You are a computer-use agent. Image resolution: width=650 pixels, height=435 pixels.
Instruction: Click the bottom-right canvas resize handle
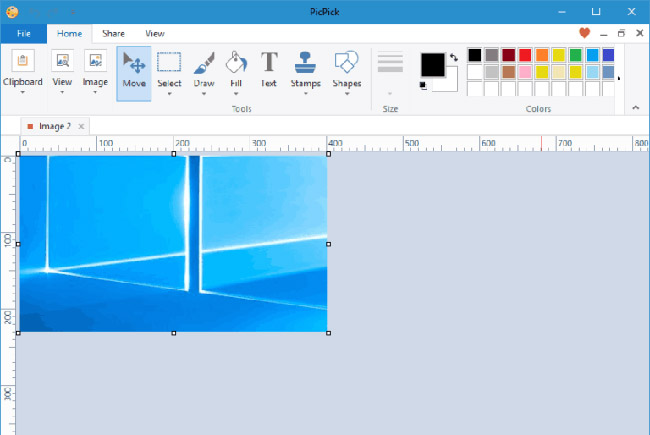point(328,333)
